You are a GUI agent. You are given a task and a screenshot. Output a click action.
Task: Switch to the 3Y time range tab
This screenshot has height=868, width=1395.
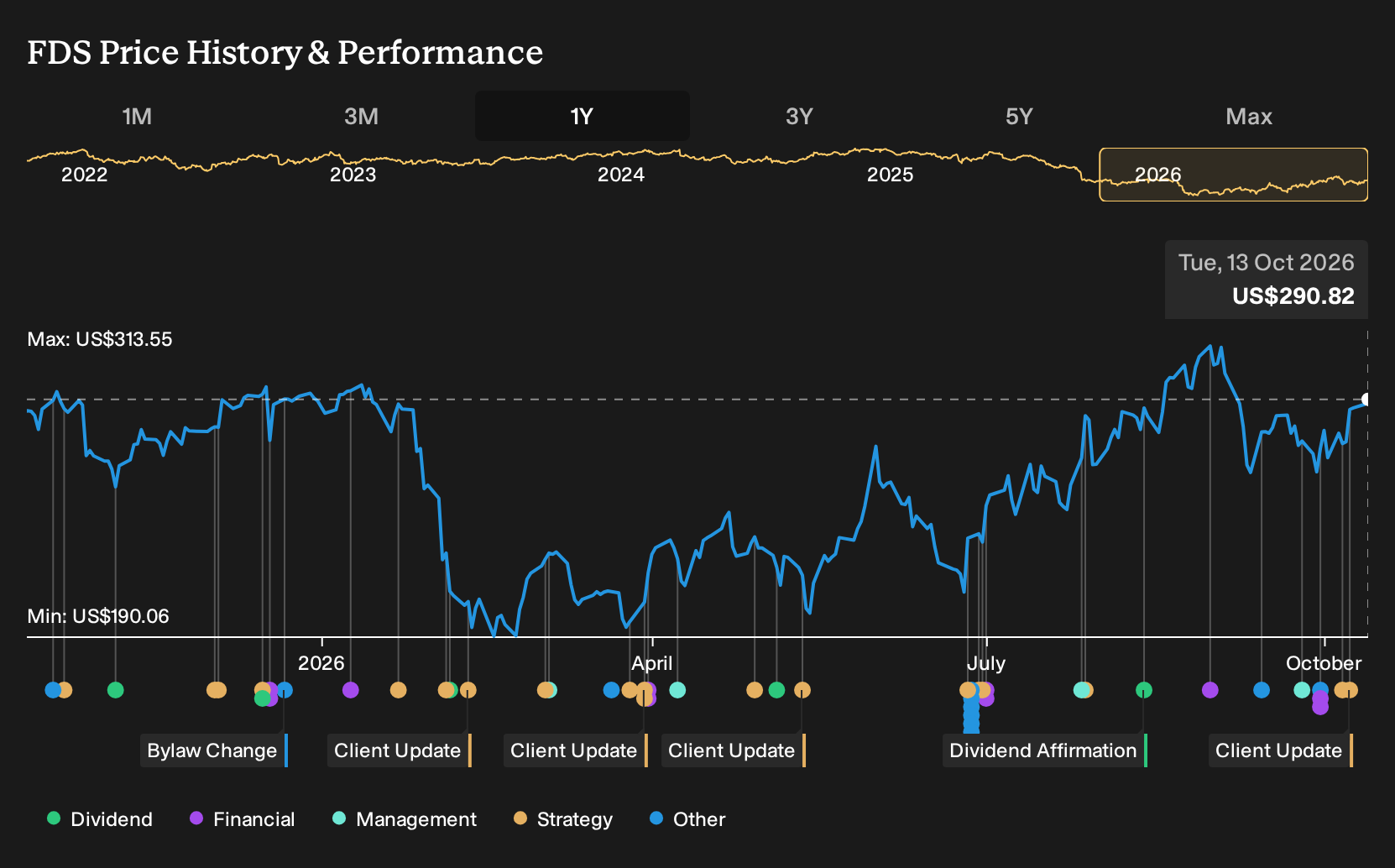click(x=799, y=116)
